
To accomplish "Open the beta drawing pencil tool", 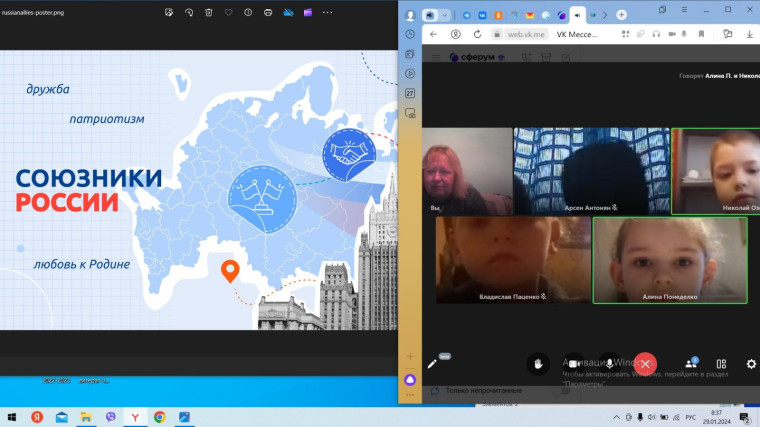I will [x=432, y=364].
